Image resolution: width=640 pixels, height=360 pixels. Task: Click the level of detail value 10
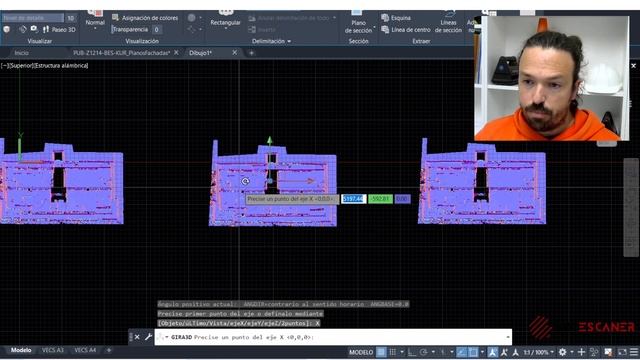coord(71,18)
